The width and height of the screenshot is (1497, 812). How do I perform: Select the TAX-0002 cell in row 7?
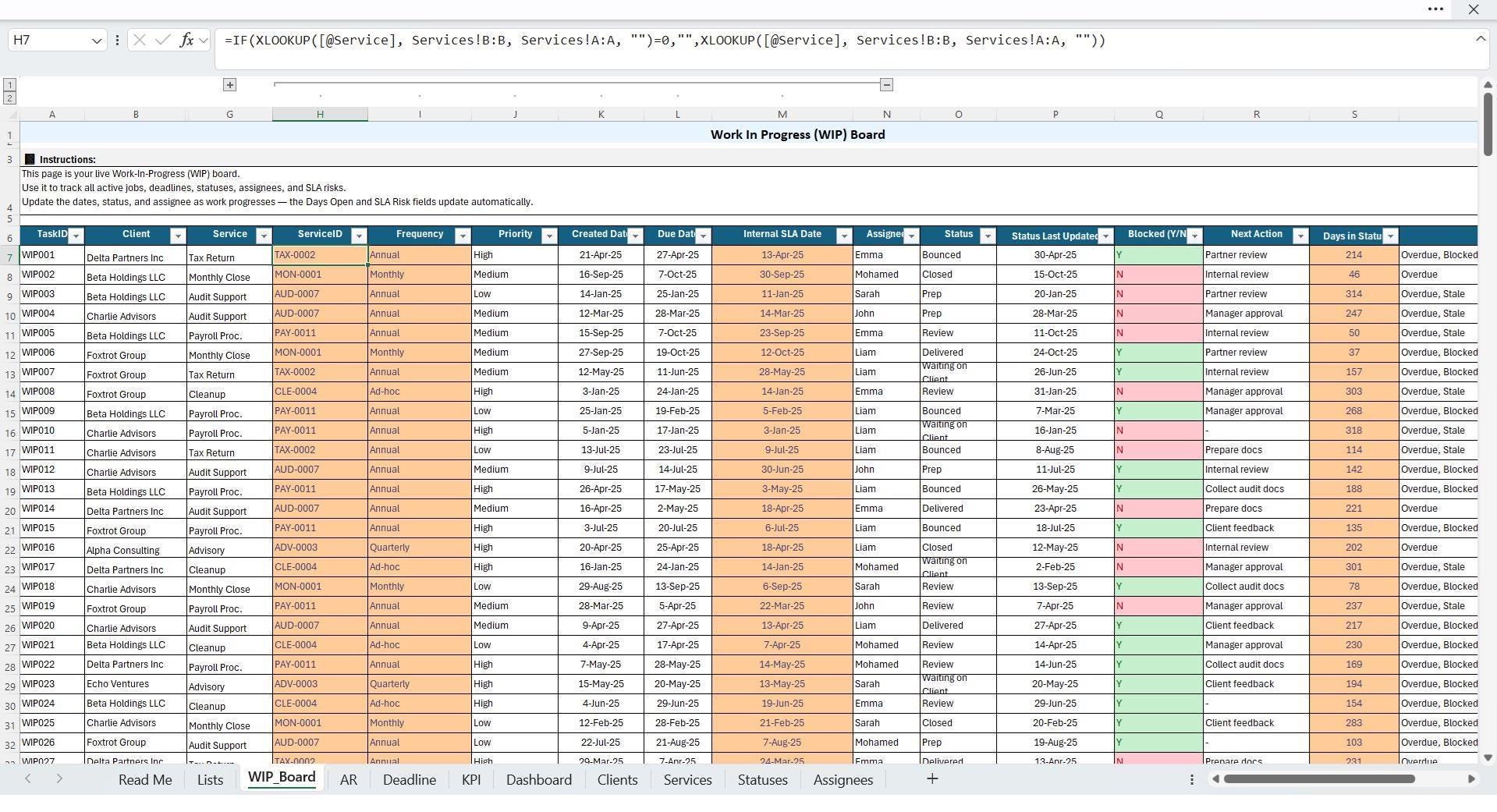coord(320,255)
